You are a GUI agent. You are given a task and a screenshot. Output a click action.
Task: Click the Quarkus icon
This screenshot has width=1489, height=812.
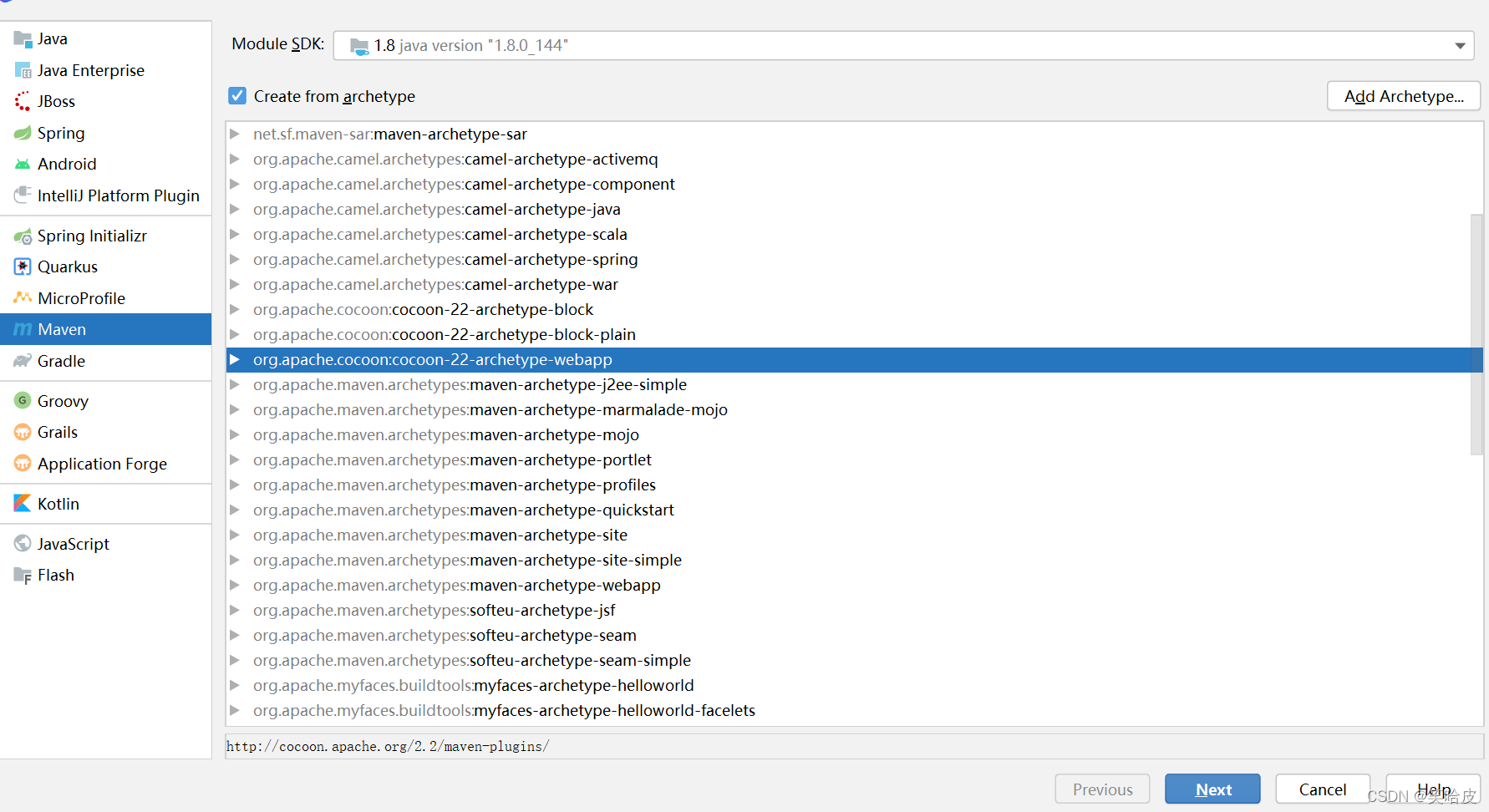pos(23,266)
